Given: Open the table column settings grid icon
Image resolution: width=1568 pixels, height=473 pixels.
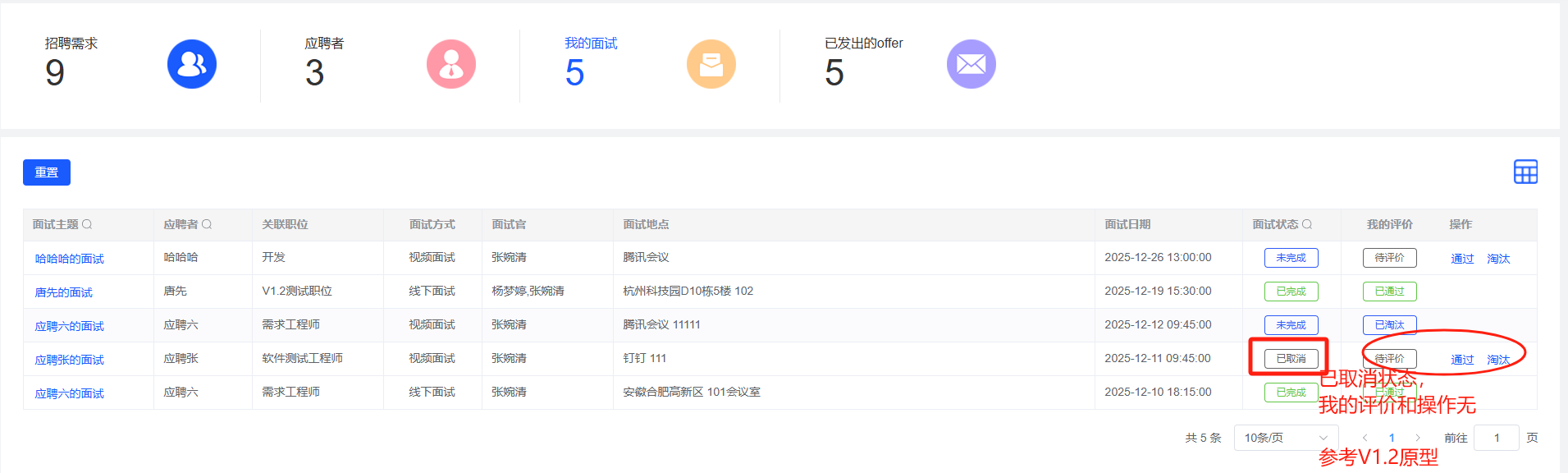Looking at the screenshot, I should 1525,172.
